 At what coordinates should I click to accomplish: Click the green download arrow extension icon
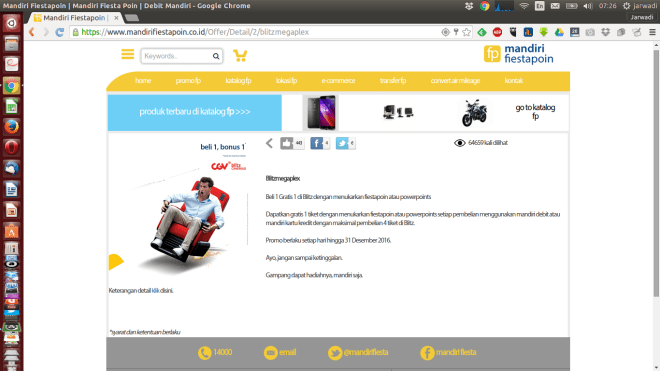543,32
